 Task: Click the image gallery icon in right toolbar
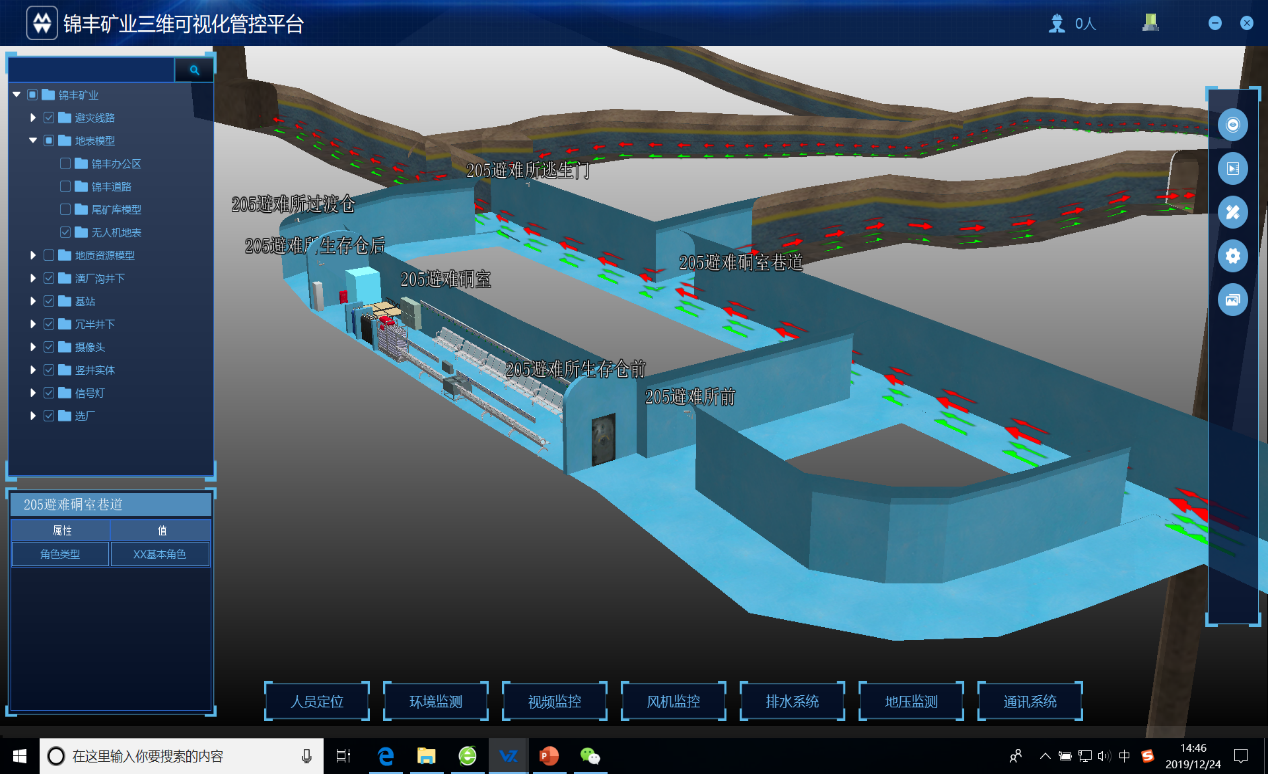tap(1233, 299)
